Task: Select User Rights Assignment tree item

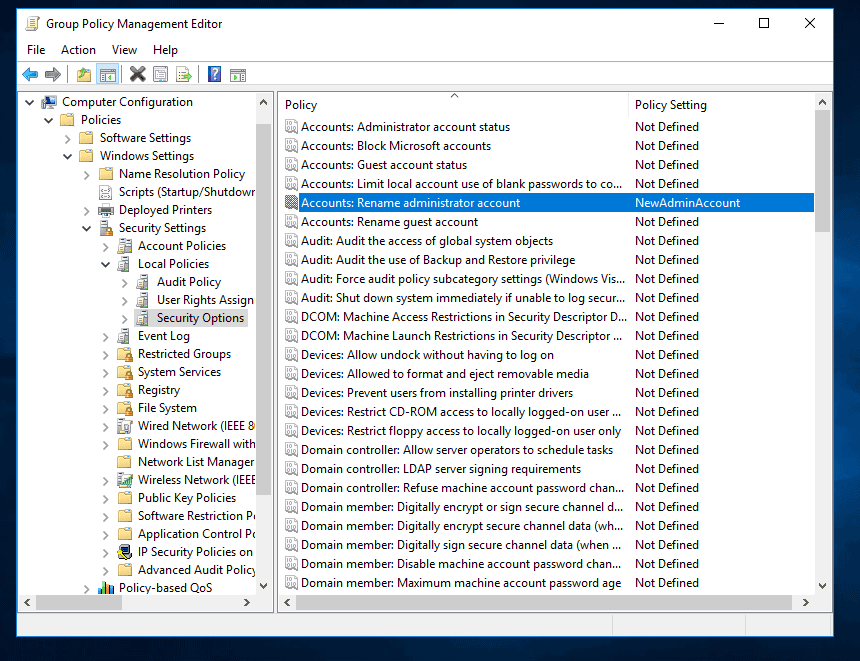Action: click(x=205, y=300)
